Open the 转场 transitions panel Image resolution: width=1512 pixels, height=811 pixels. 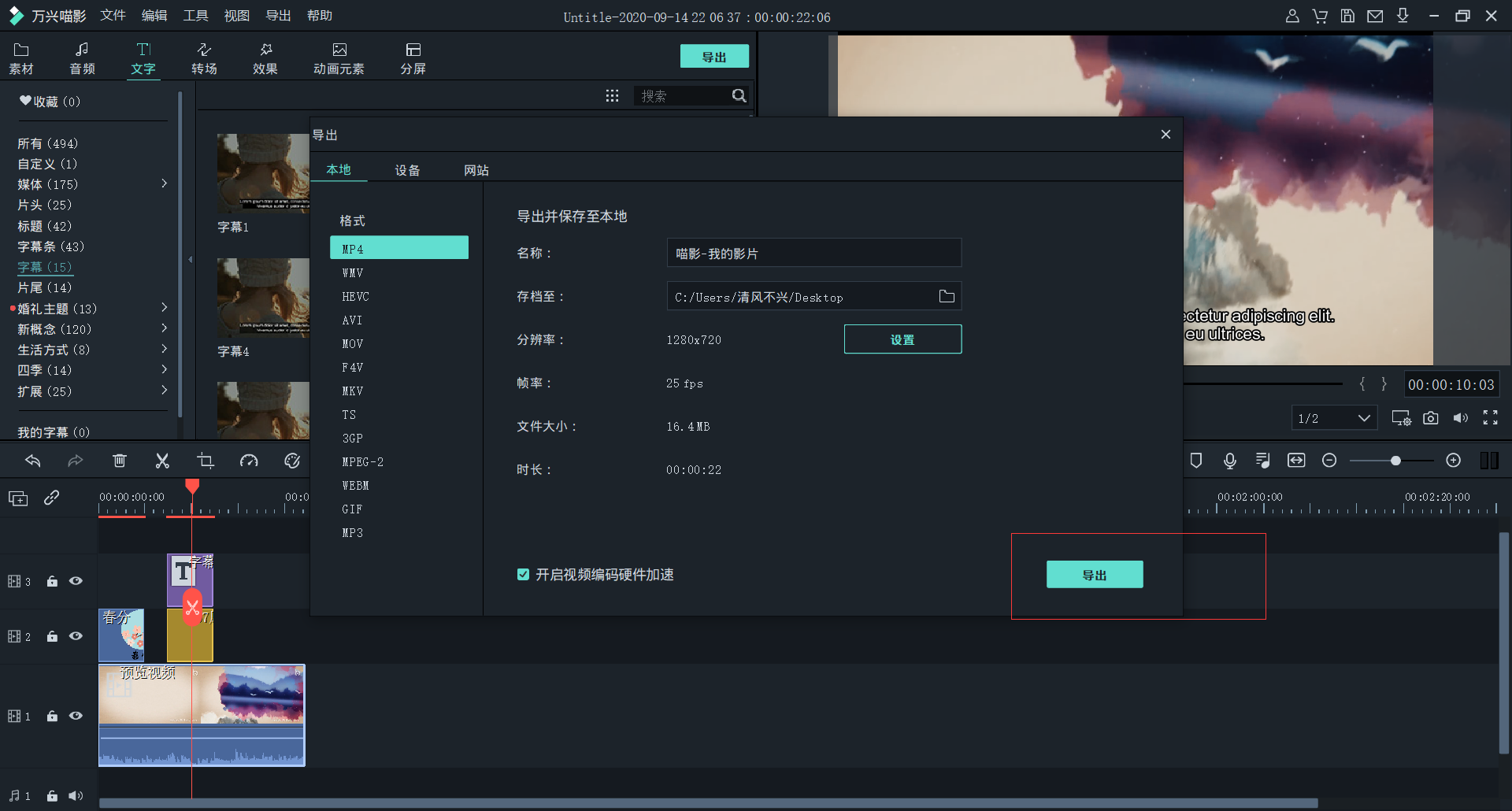click(204, 59)
